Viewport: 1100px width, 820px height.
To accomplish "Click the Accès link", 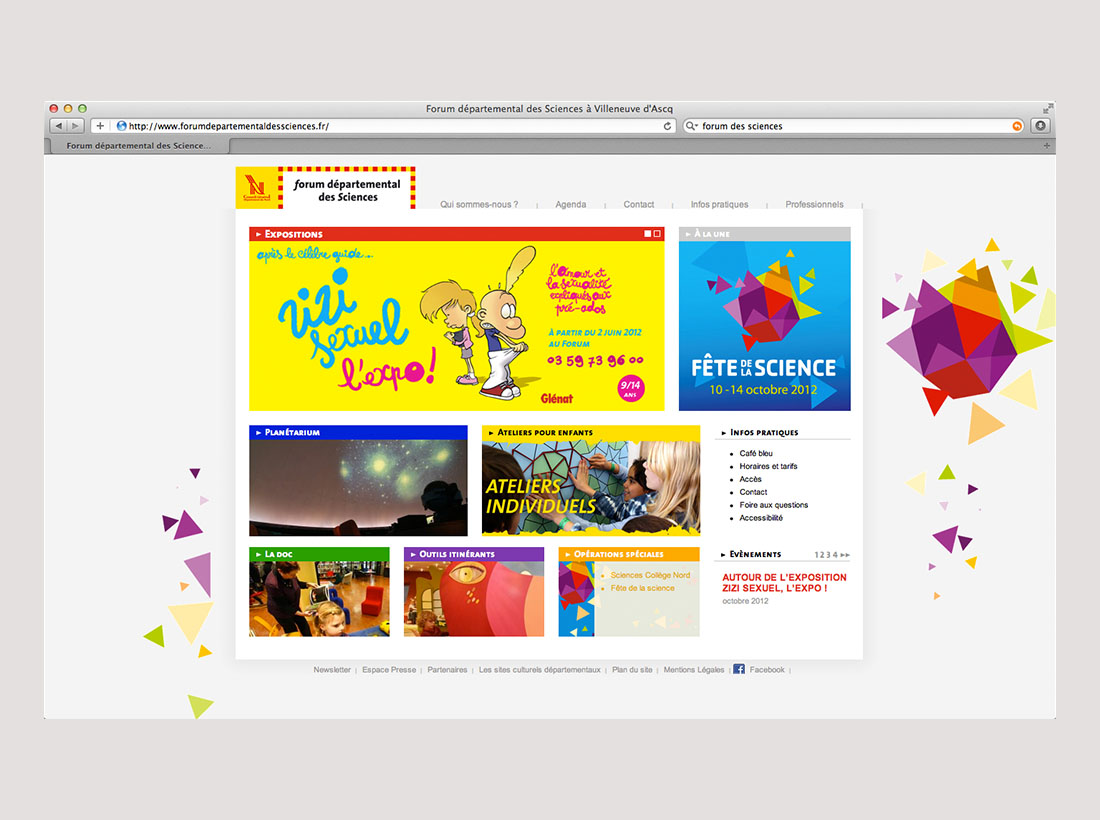I will 750,479.
